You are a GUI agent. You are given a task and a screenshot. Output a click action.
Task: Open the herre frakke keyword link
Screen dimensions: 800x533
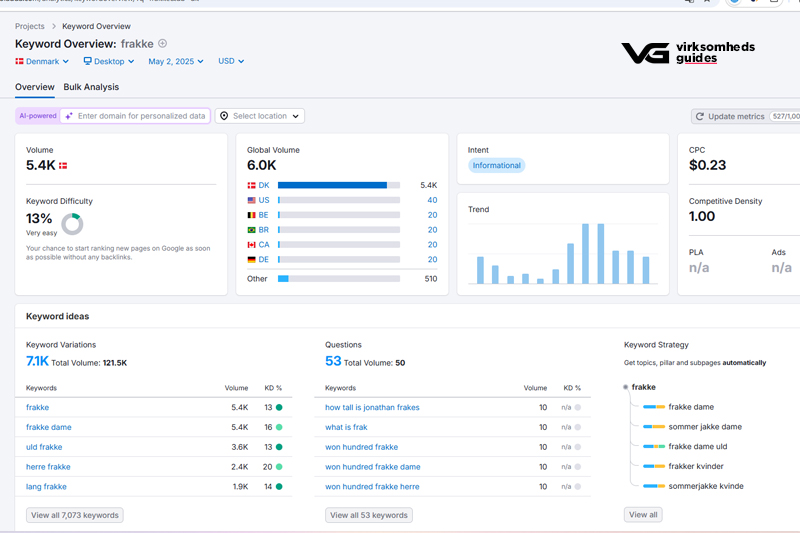[x=48, y=467]
